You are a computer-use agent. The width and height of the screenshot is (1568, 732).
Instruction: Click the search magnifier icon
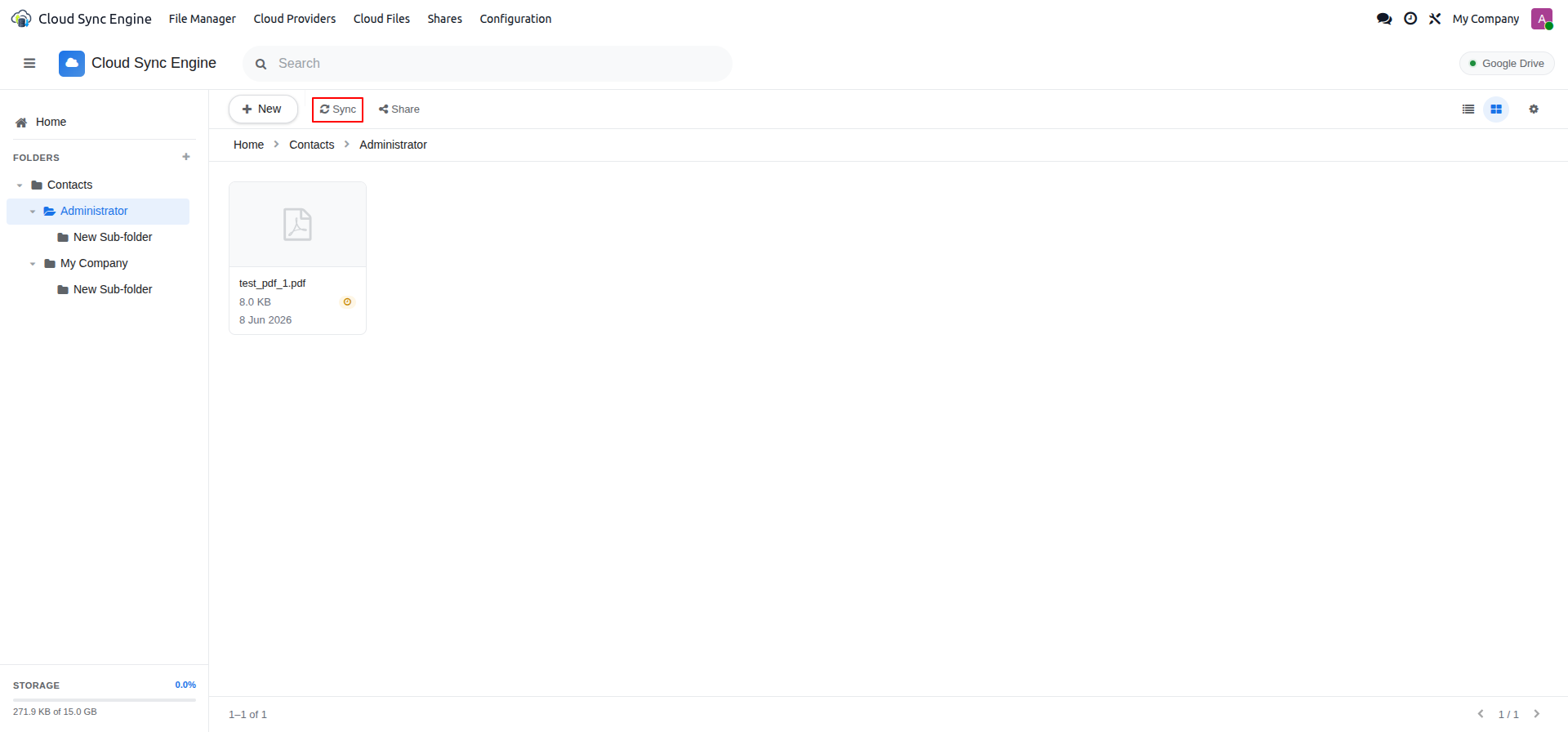261,64
